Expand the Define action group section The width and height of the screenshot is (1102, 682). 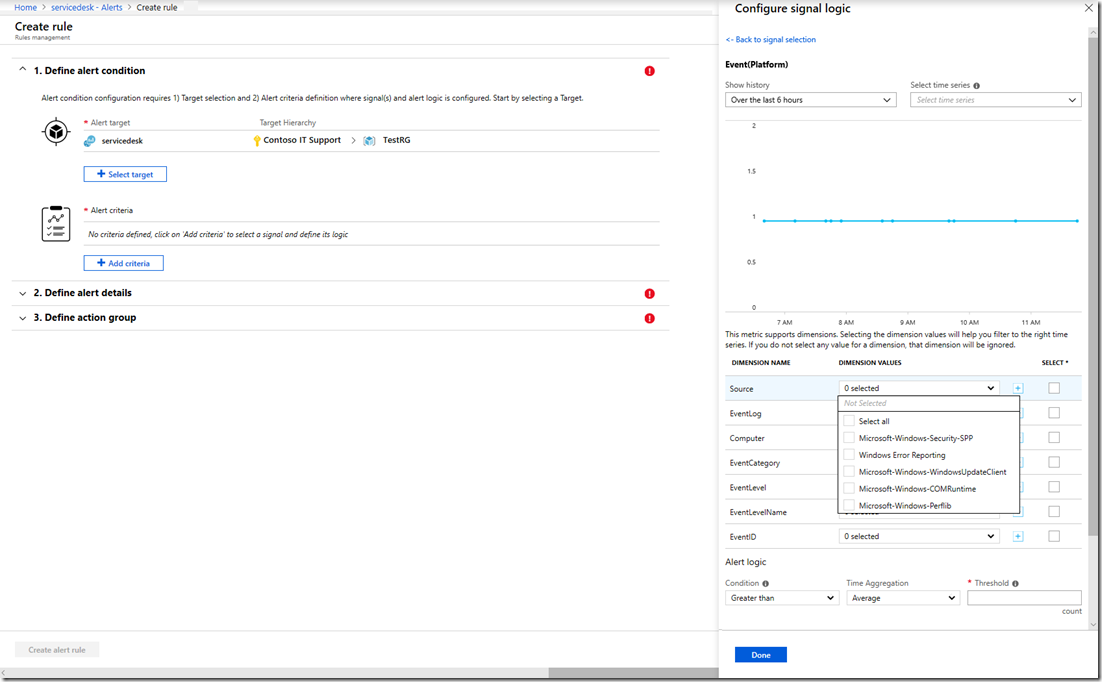22,318
